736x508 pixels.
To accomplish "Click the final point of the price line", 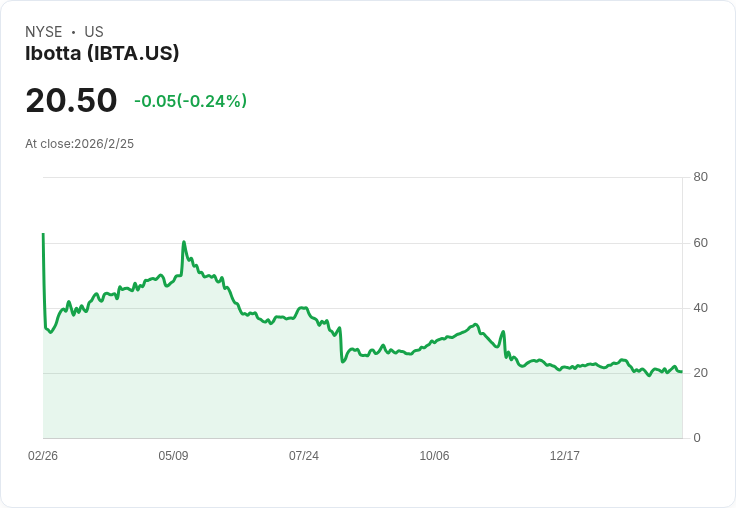I will click(x=682, y=372).
